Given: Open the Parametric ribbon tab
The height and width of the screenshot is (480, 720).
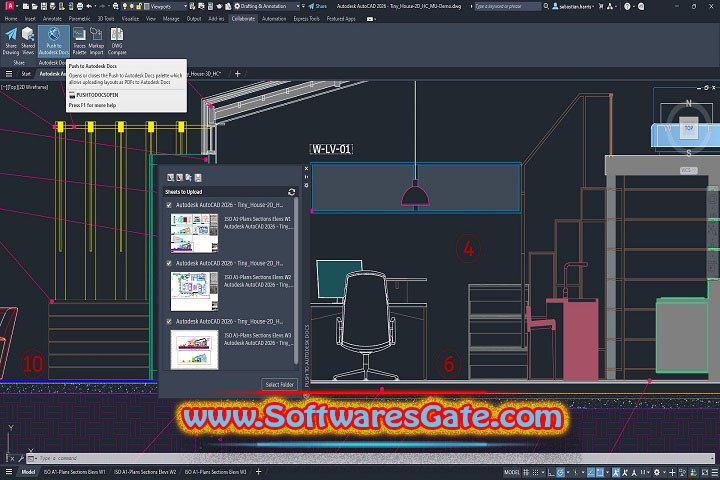Looking at the screenshot, I should point(79,19).
